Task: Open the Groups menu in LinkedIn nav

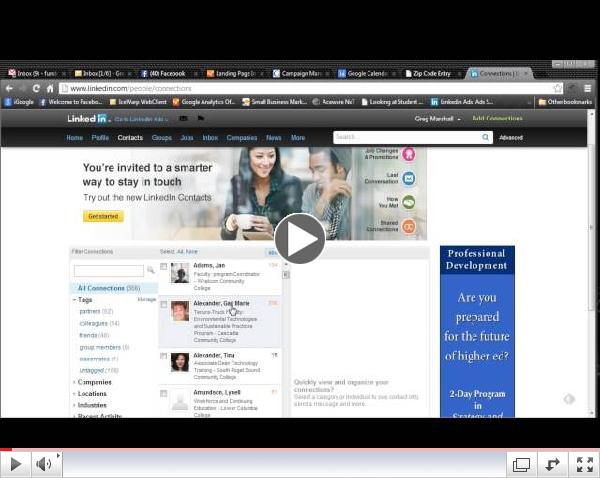Action: (x=161, y=138)
